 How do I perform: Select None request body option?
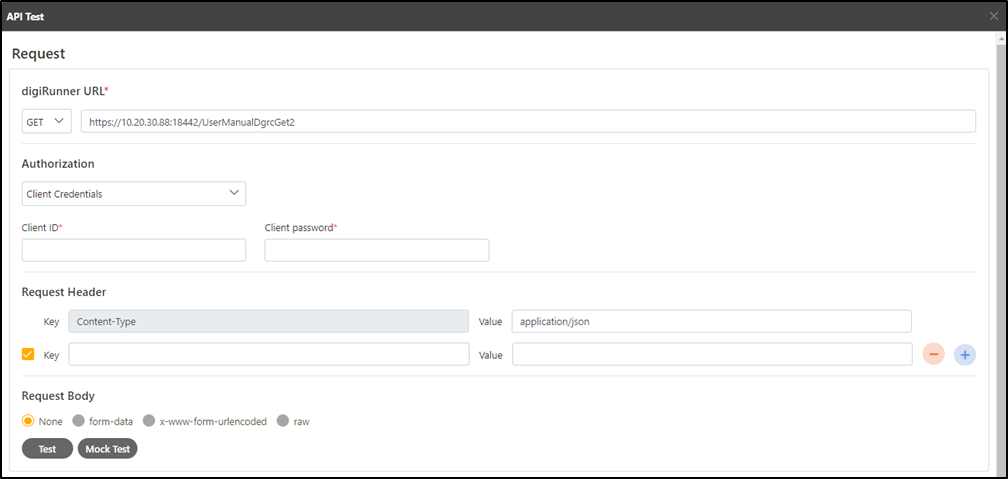pos(28,421)
